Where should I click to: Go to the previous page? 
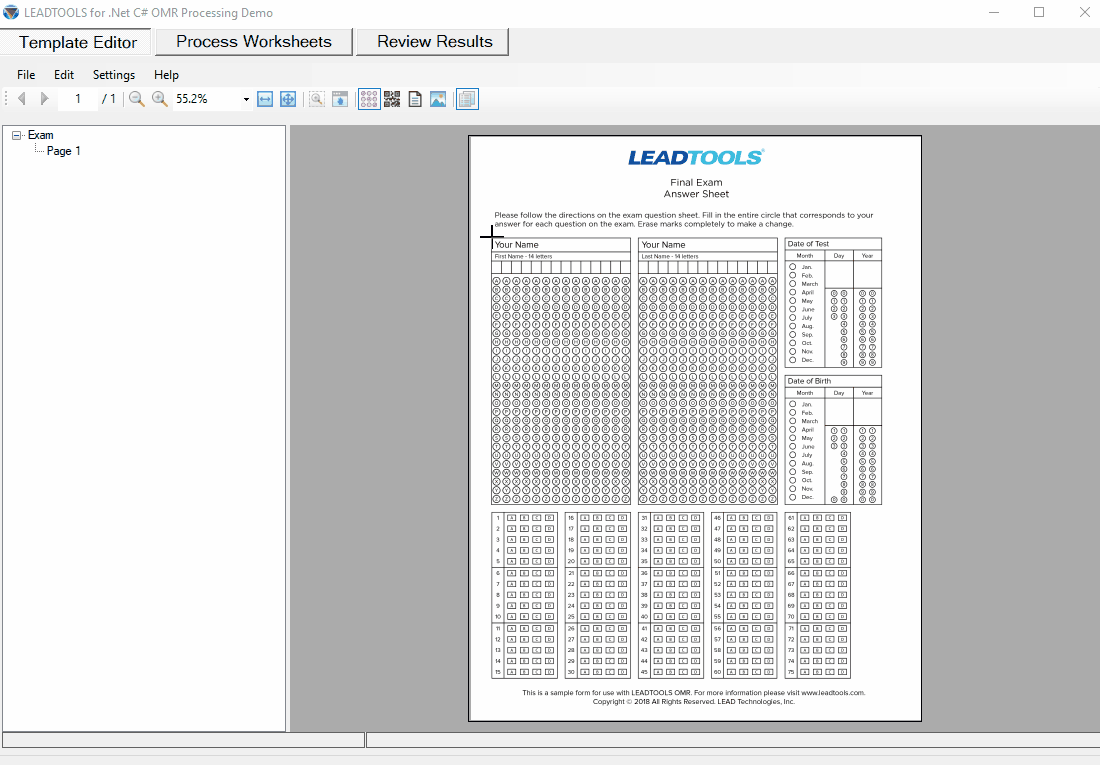point(21,98)
